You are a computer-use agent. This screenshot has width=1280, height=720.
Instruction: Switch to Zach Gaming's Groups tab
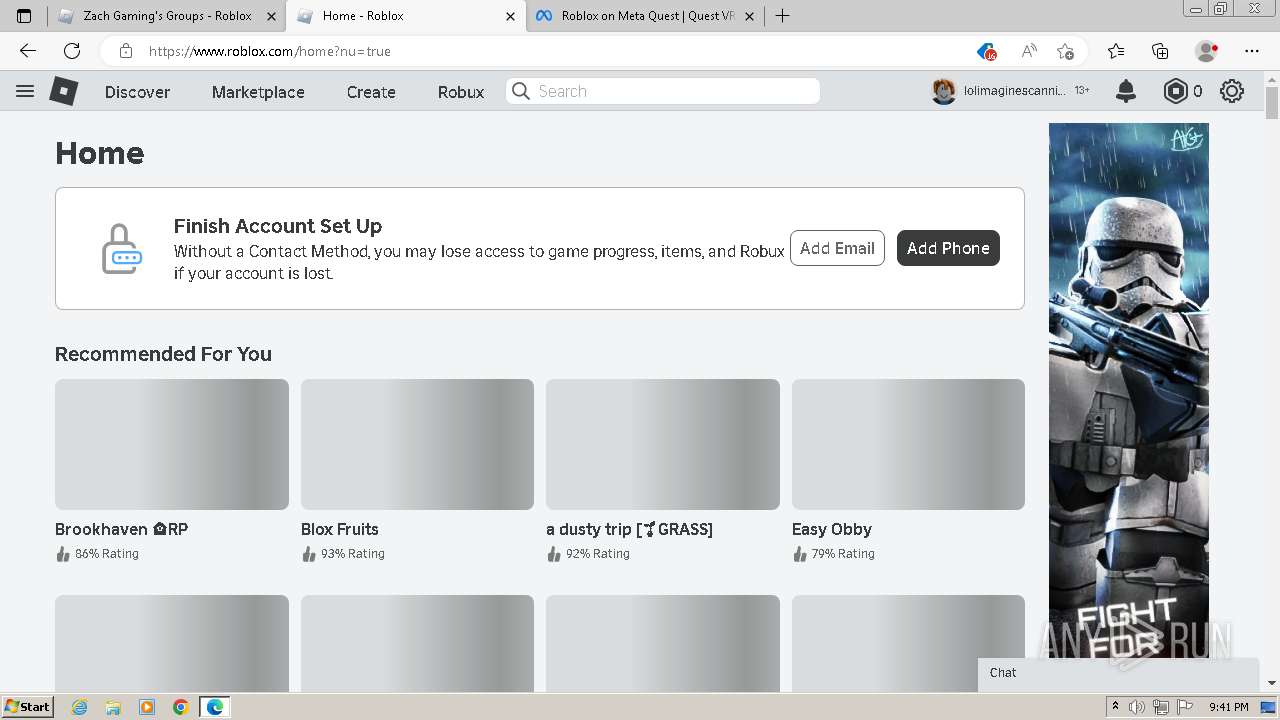pyautogui.click(x=166, y=16)
